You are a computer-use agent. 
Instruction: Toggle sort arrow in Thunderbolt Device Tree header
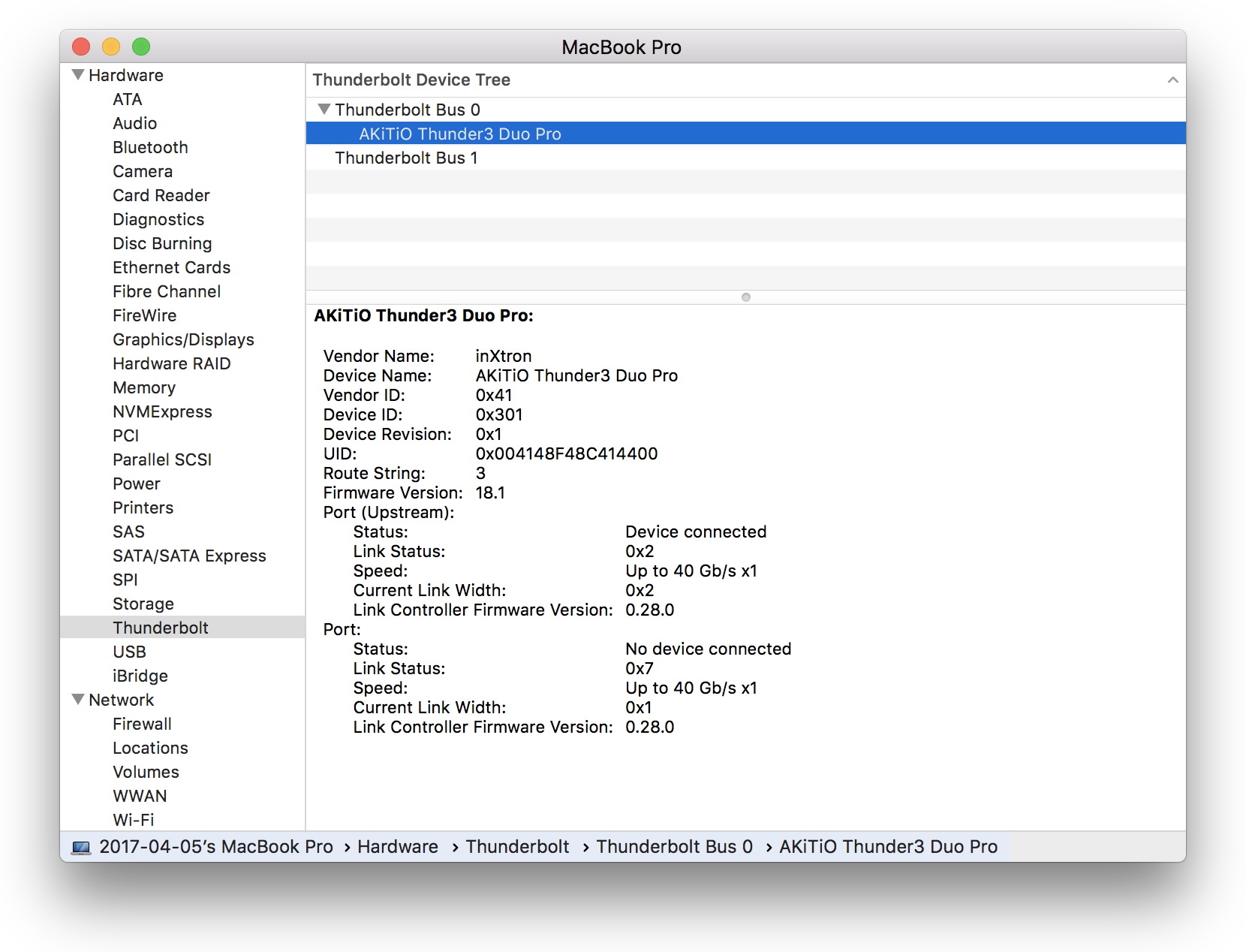click(1172, 80)
